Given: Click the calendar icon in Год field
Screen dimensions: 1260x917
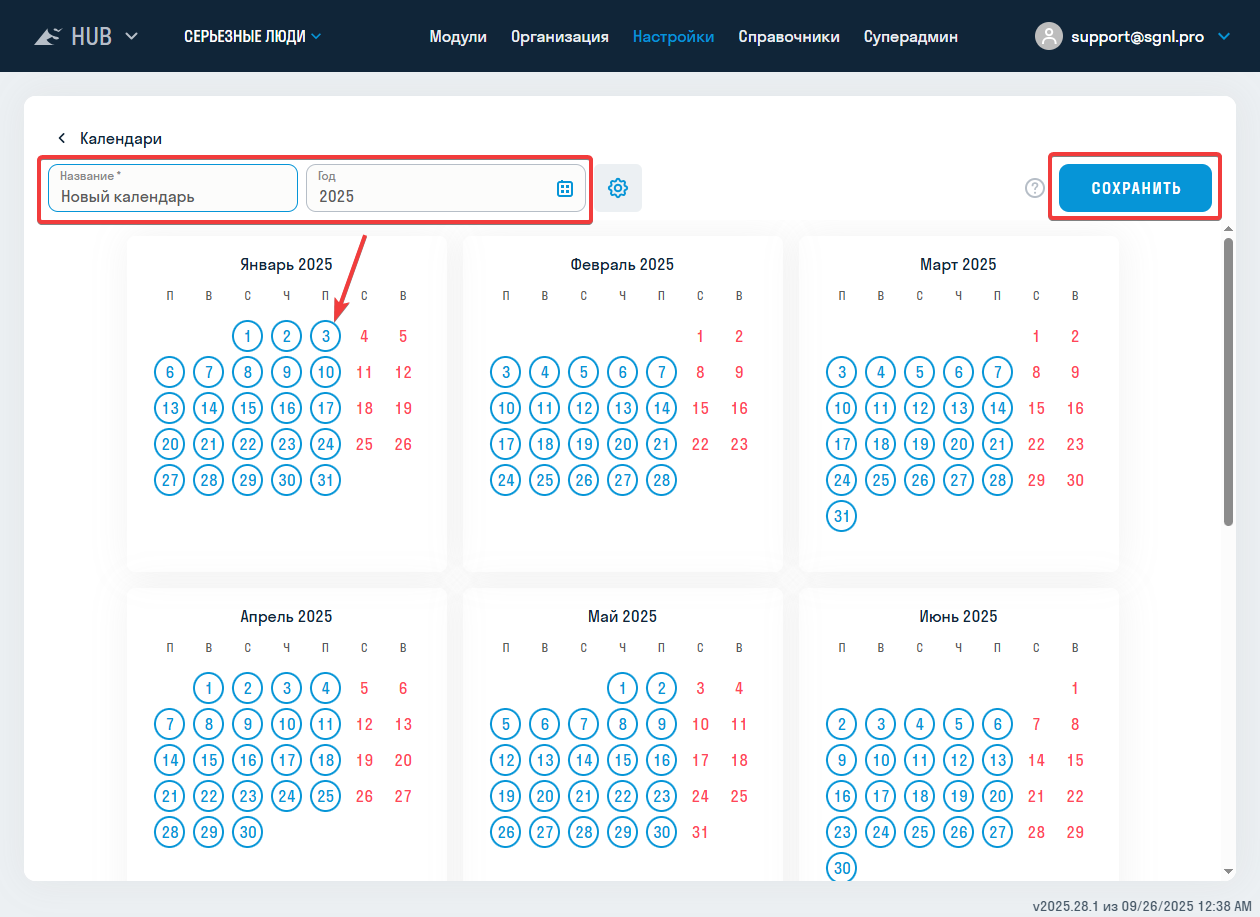Looking at the screenshot, I should click(564, 188).
